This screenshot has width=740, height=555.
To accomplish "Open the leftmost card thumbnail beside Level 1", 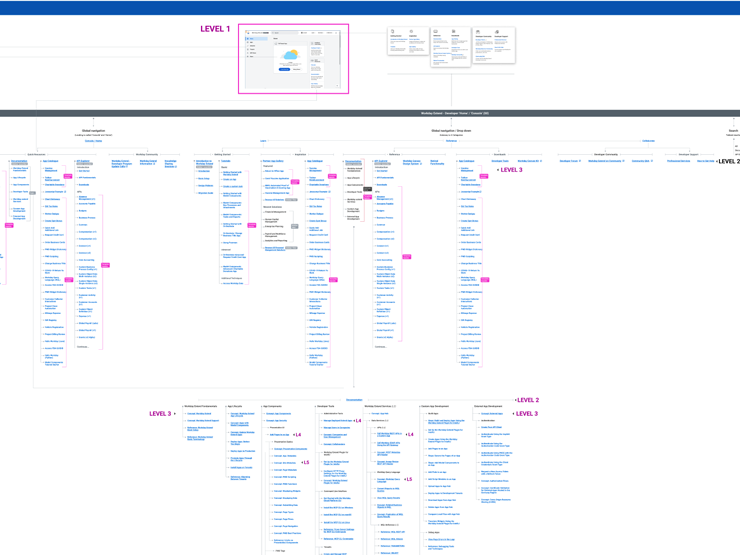I will pyautogui.click(x=408, y=41).
